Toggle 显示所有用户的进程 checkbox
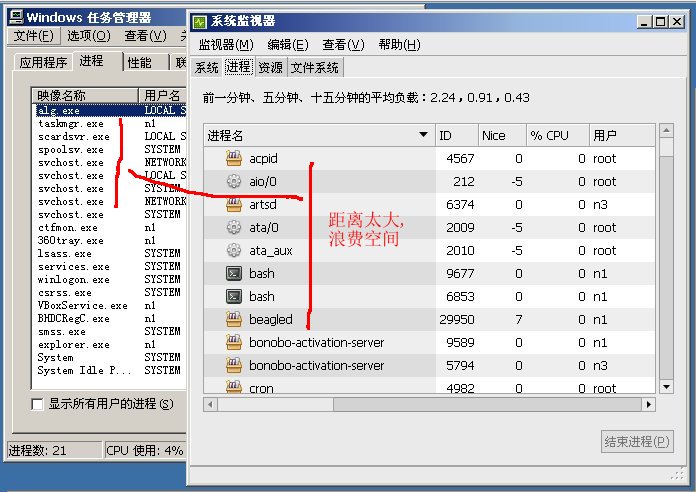Image resolution: width=696 pixels, height=492 pixels. [x=37, y=404]
